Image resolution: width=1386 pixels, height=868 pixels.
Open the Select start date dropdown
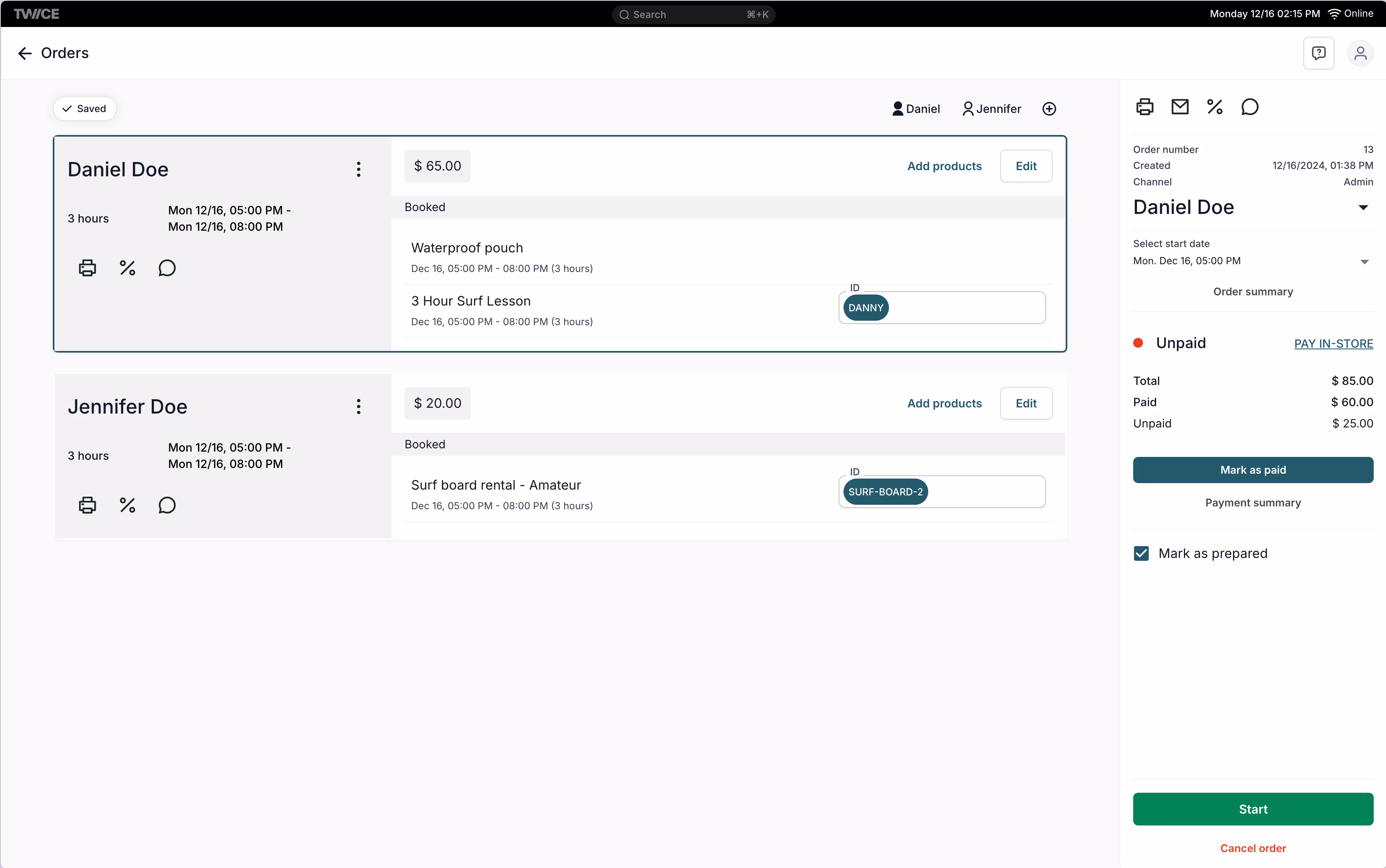coord(1364,261)
